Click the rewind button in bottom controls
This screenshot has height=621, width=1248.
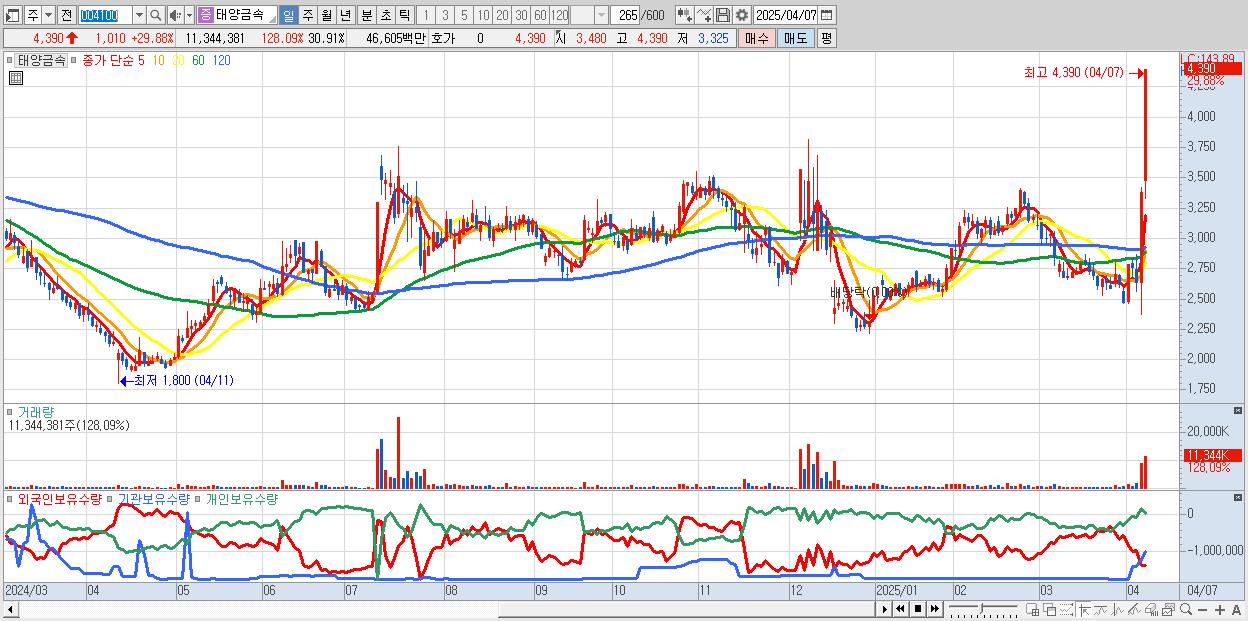(900, 609)
